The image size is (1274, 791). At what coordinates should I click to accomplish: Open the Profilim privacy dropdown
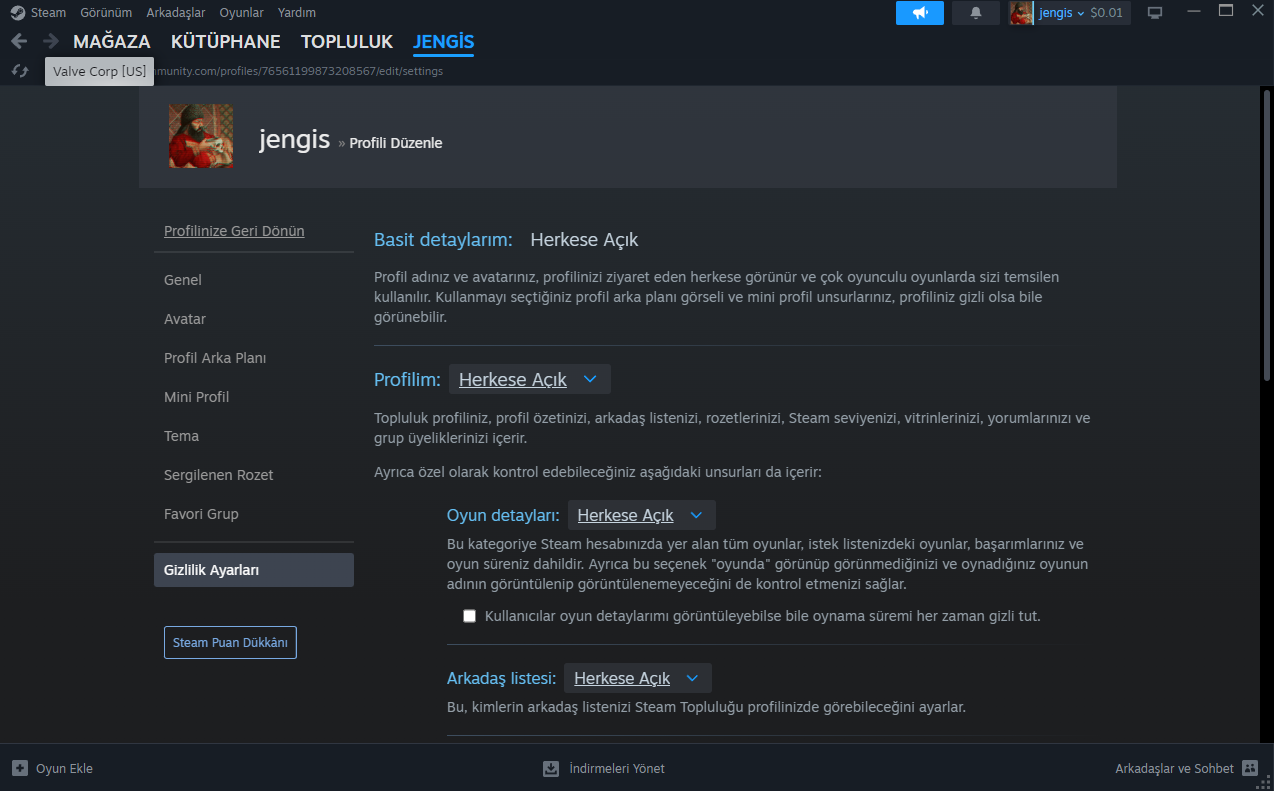click(529, 380)
